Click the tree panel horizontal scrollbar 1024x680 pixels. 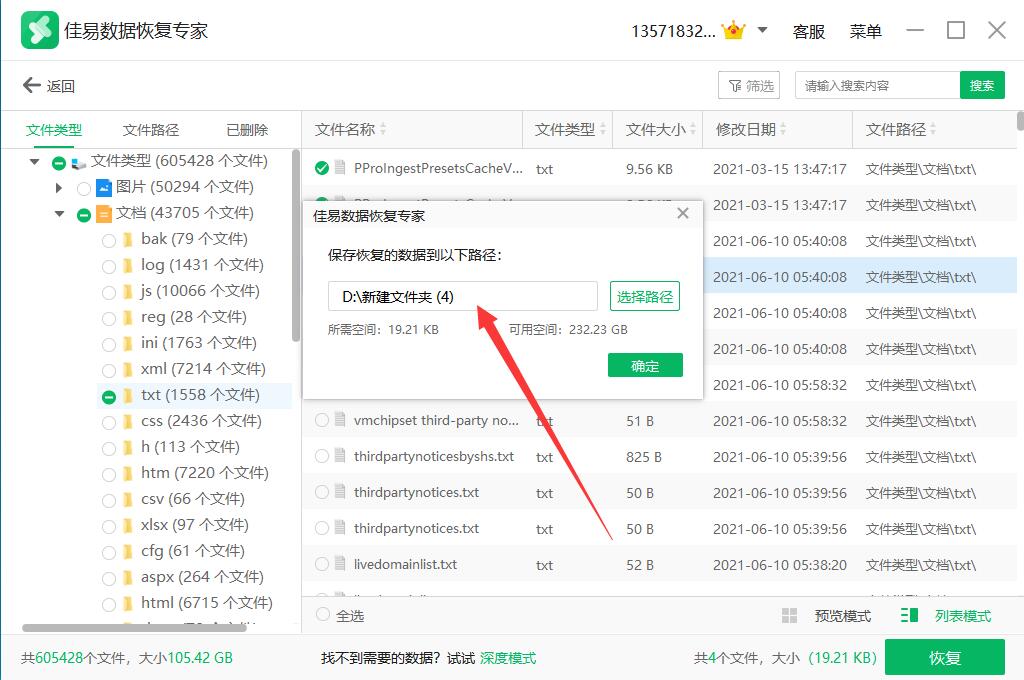[x=134, y=628]
